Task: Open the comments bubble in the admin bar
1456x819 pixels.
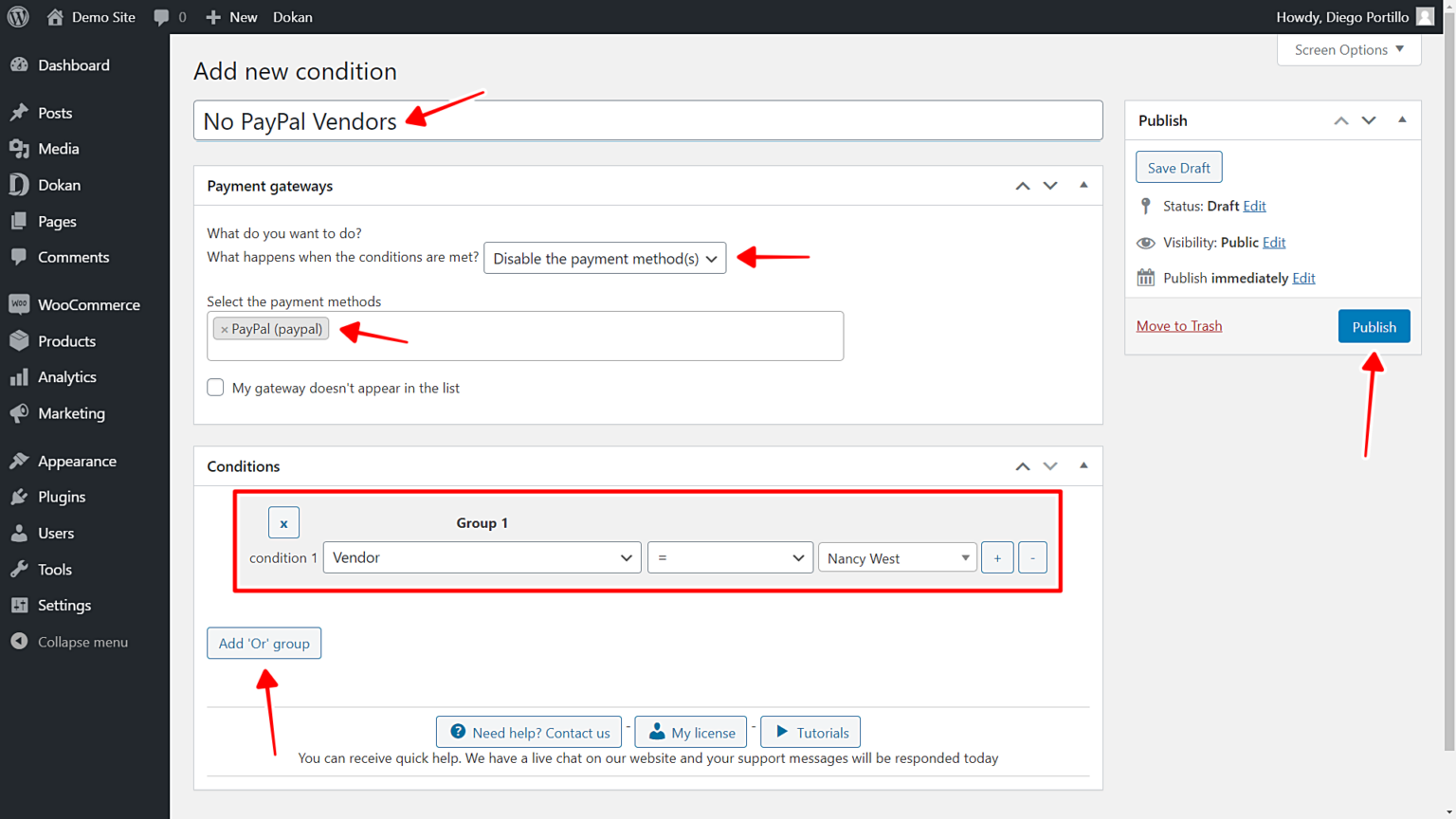Action: [x=159, y=16]
